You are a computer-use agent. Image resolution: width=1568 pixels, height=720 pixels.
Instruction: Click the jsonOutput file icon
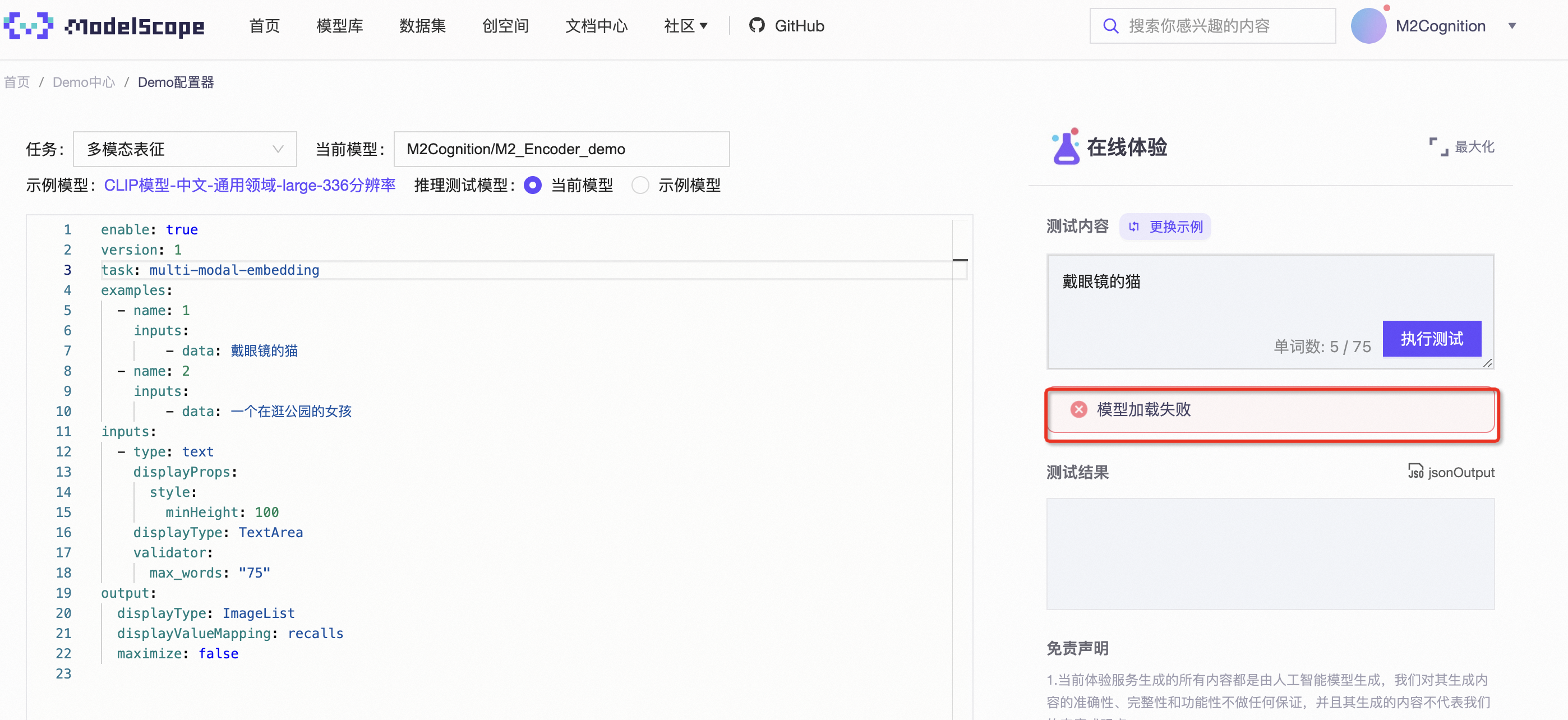coord(1416,471)
